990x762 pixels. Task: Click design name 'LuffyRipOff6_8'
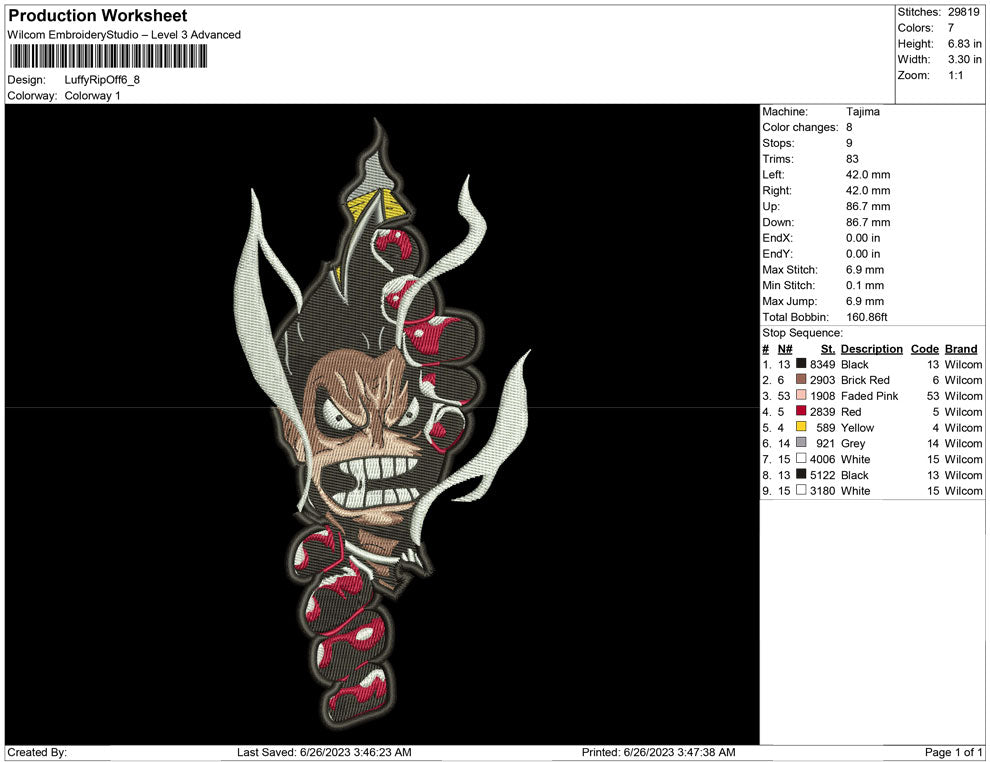(x=102, y=80)
